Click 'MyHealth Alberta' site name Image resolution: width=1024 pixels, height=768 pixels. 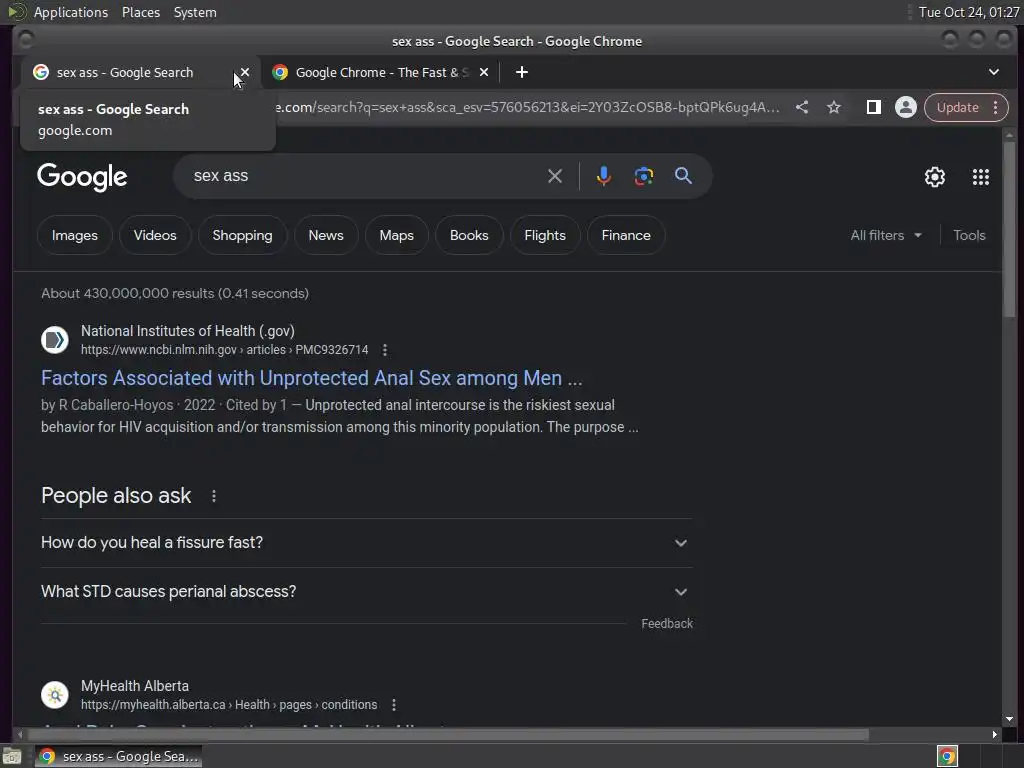[x=135, y=686]
